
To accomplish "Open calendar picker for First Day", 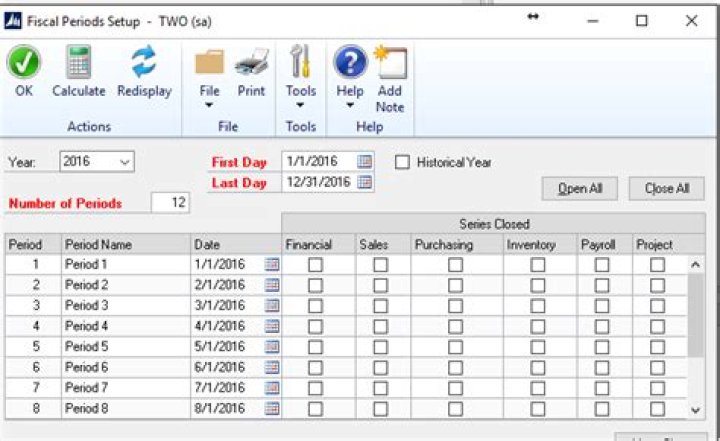I will click(365, 161).
